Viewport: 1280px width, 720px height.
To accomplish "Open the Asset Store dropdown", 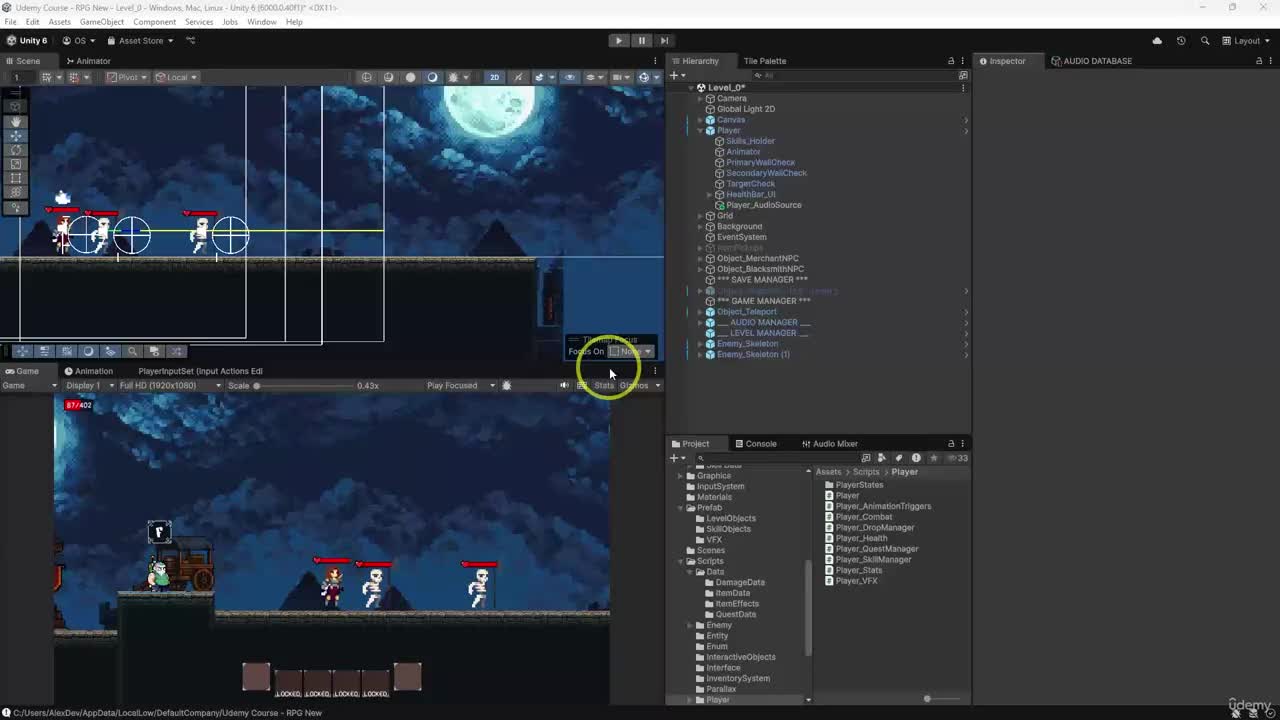I will (140, 41).
